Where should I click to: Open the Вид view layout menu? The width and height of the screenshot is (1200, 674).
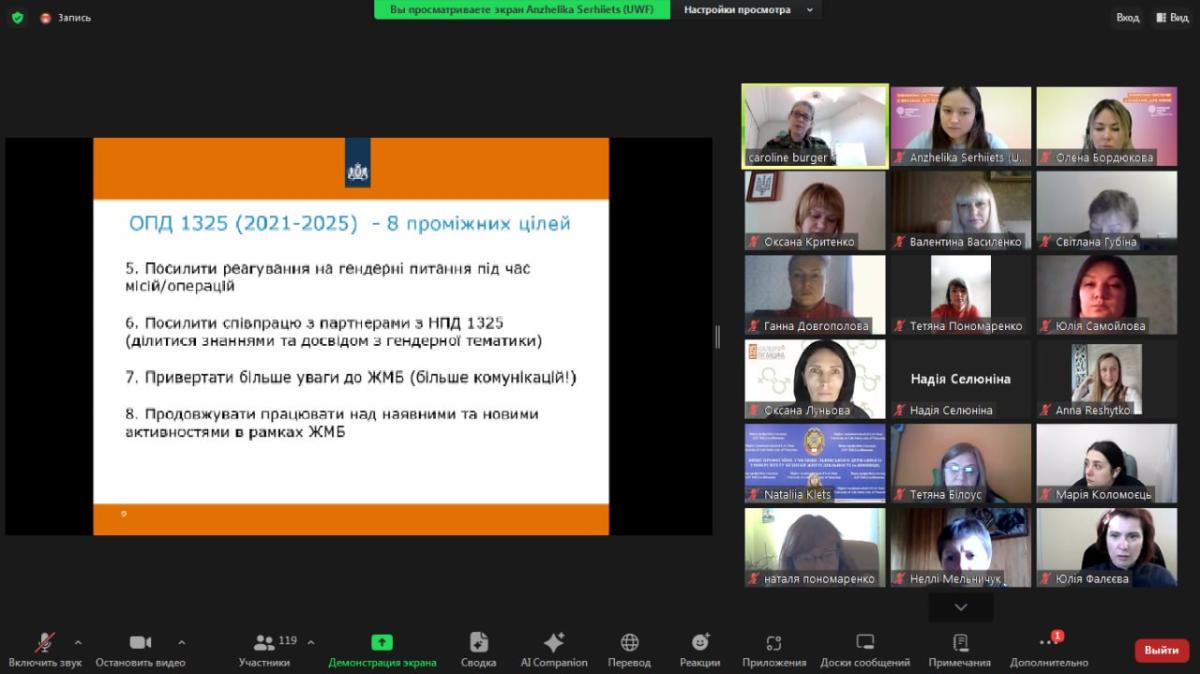coord(1172,17)
